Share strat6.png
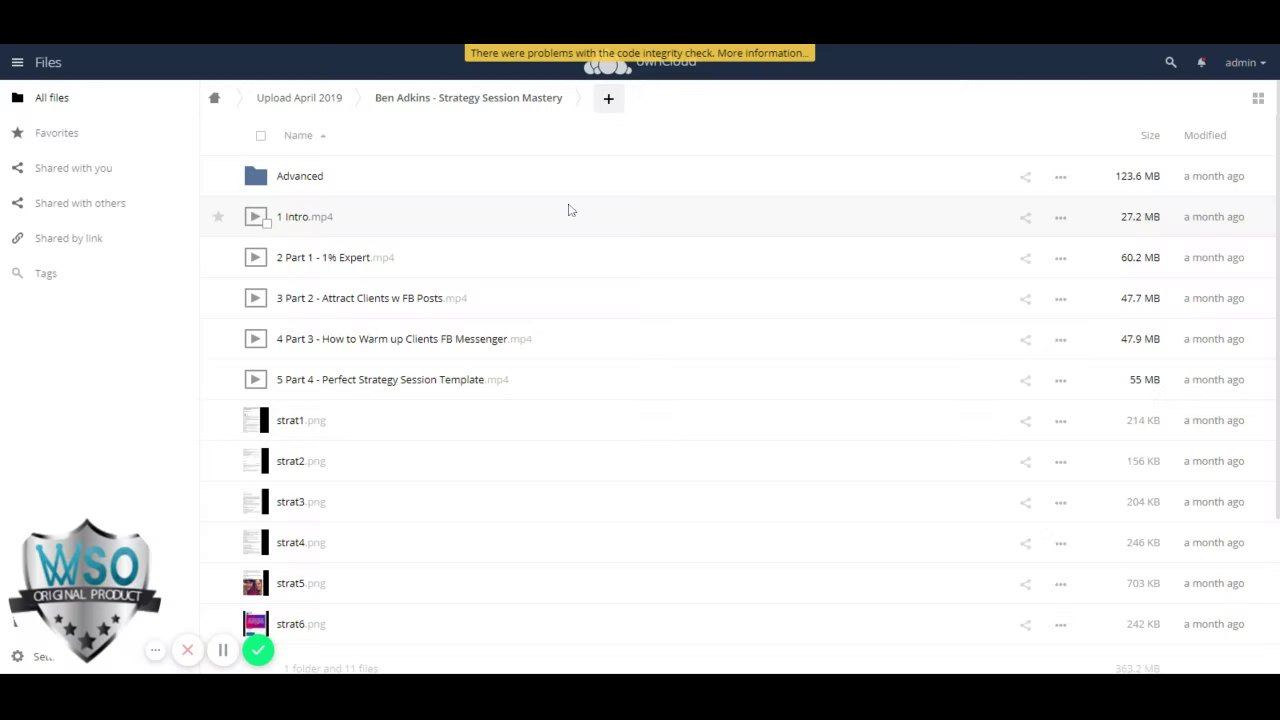 pyautogui.click(x=1025, y=625)
